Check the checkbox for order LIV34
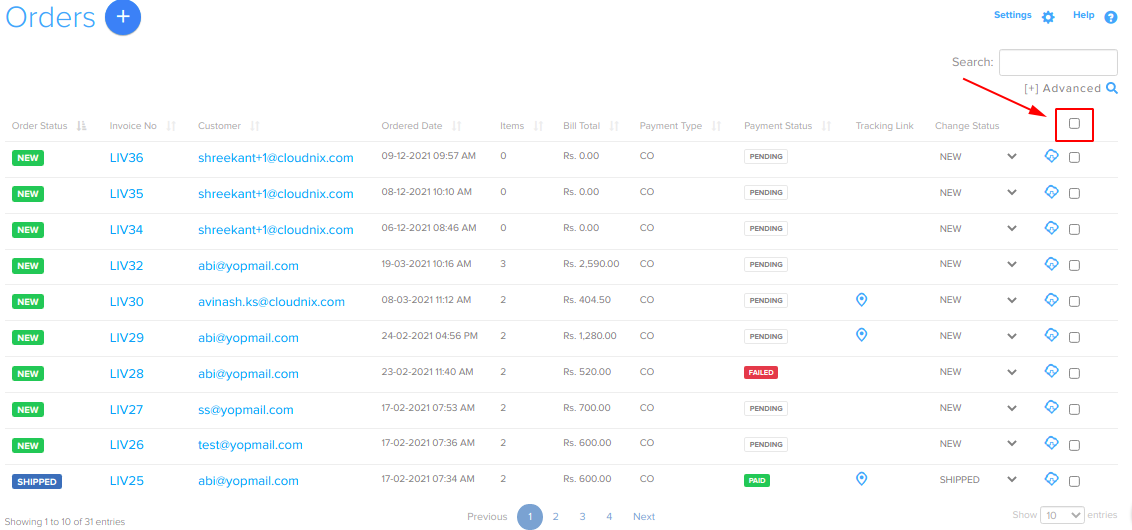 click(x=1074, y=230)
